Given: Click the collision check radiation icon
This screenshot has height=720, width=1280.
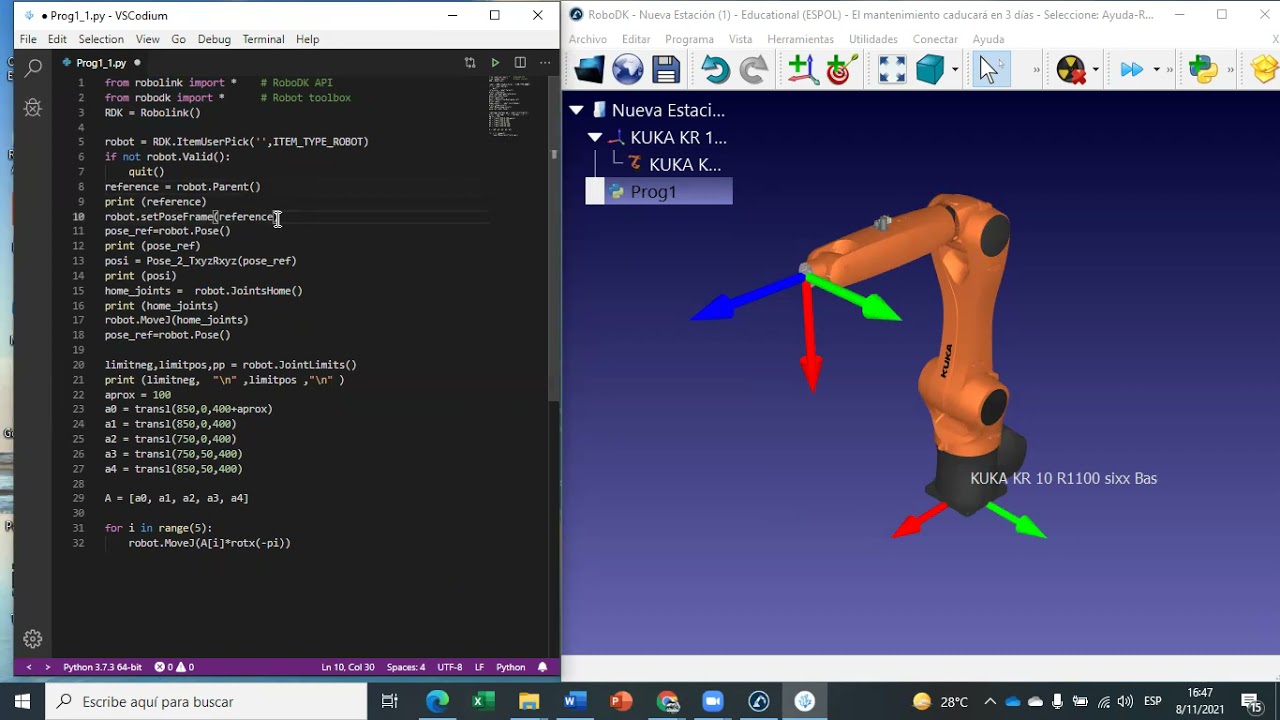Looking at the screenshot, I should click(1071, 69).
